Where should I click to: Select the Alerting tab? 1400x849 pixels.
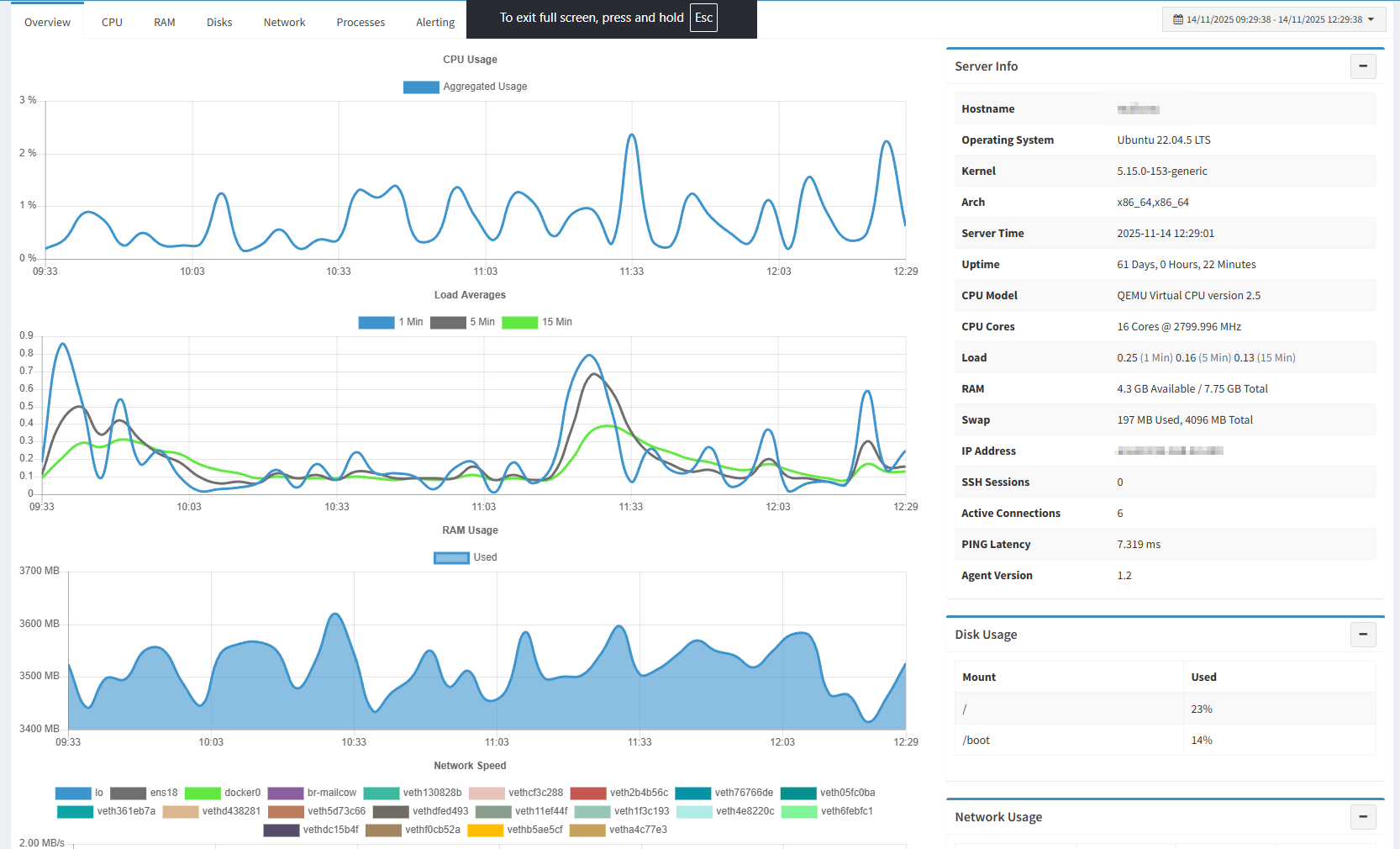(x=434, y=22)
